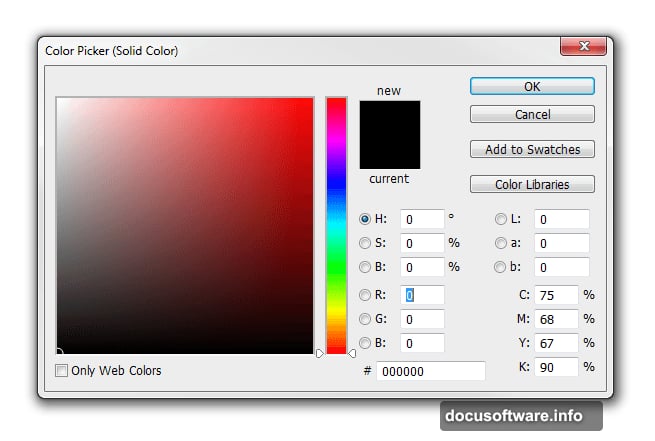Click the HSB brightness value field

[422, 267]
